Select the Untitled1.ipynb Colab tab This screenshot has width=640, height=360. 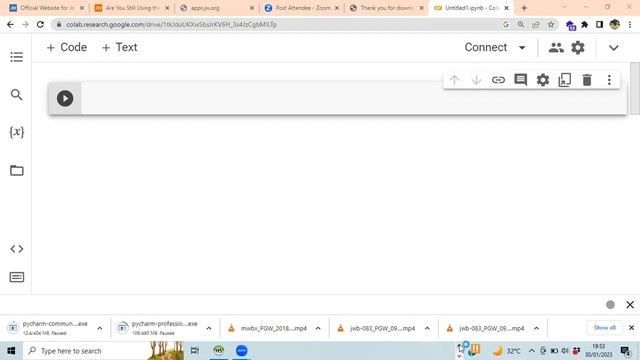(467, 8)
